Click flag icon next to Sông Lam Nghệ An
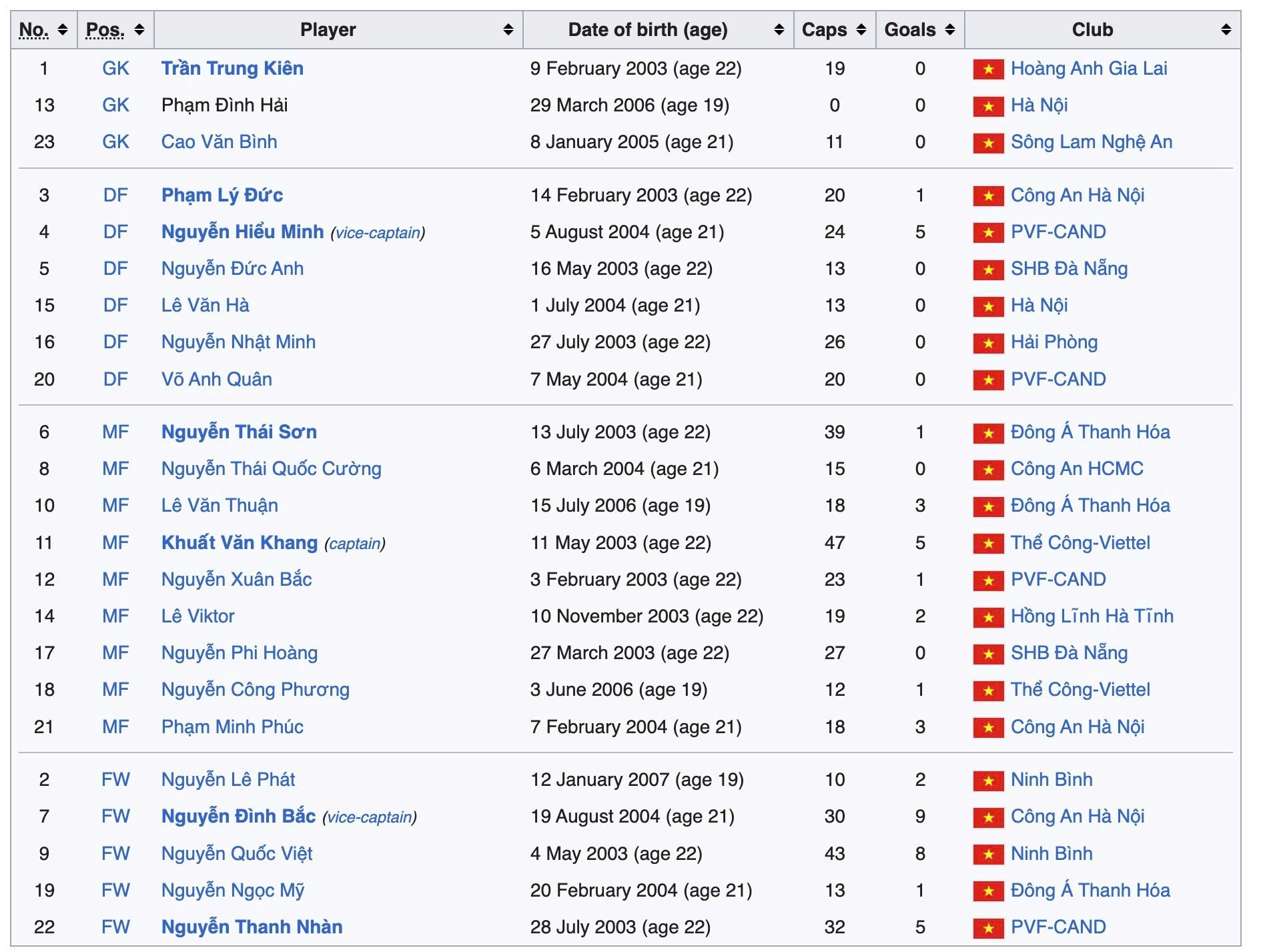 tap(988, 143)
